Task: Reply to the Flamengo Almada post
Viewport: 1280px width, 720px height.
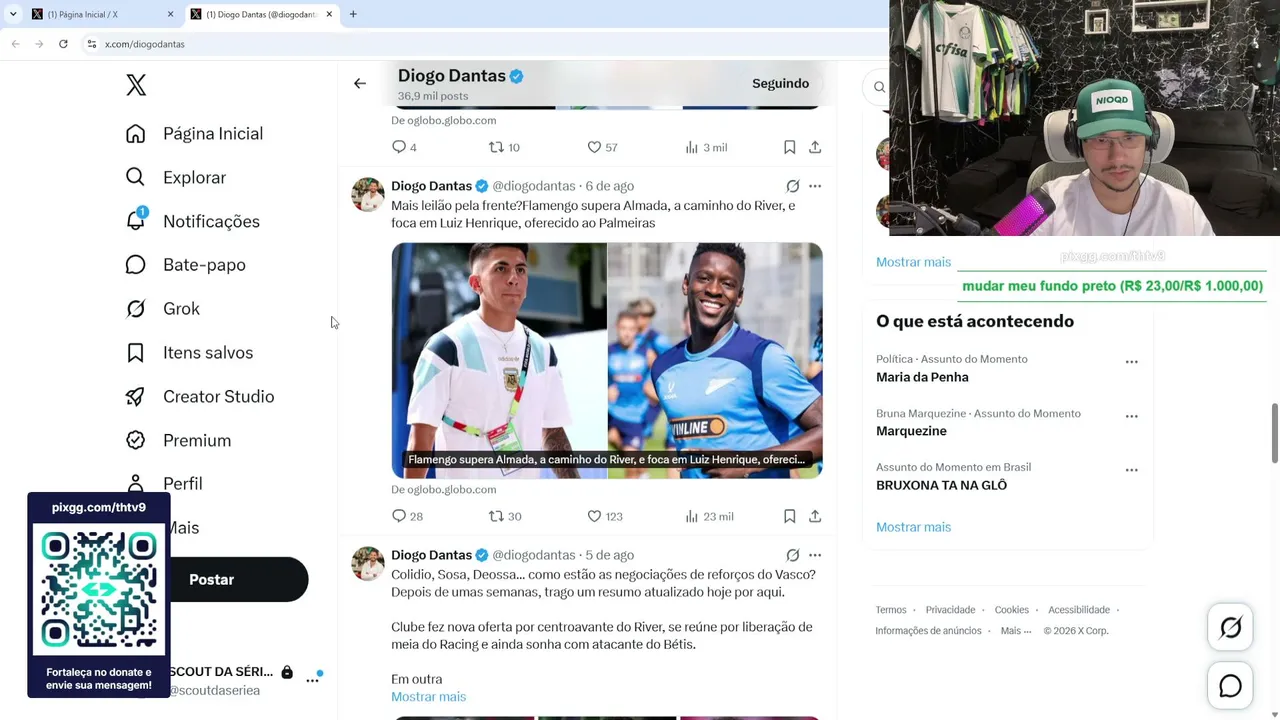Action: [399, 516]
